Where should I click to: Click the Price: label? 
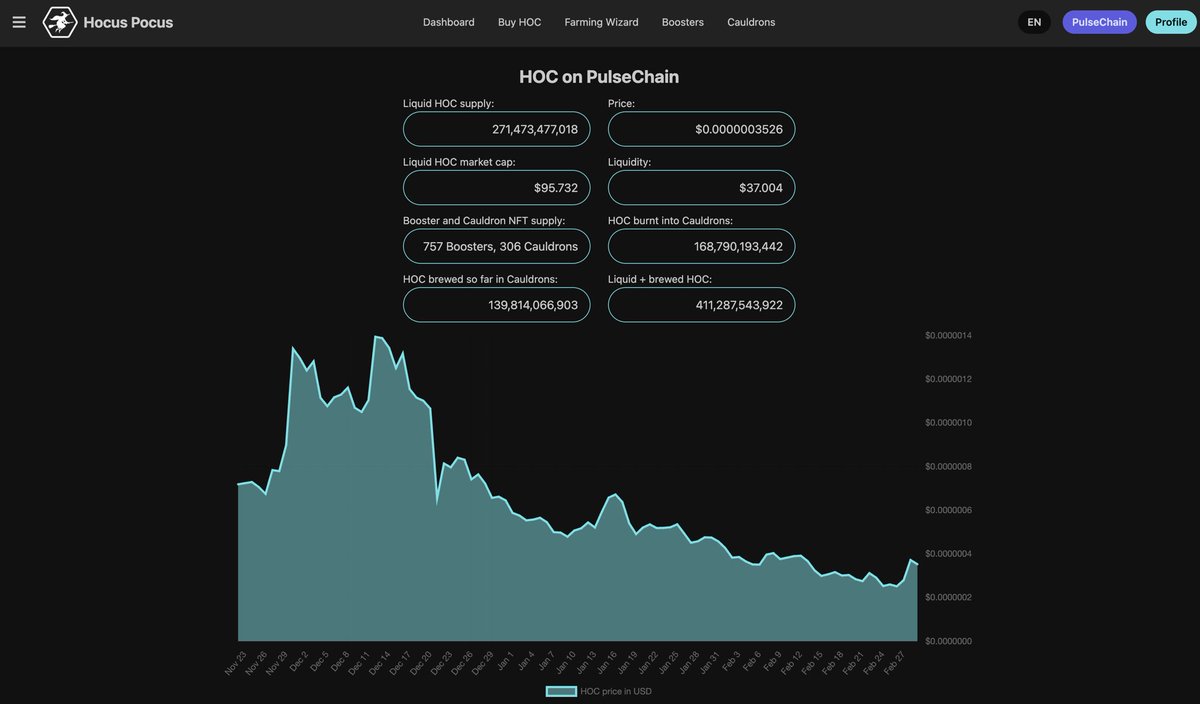[x=621, y=103]
